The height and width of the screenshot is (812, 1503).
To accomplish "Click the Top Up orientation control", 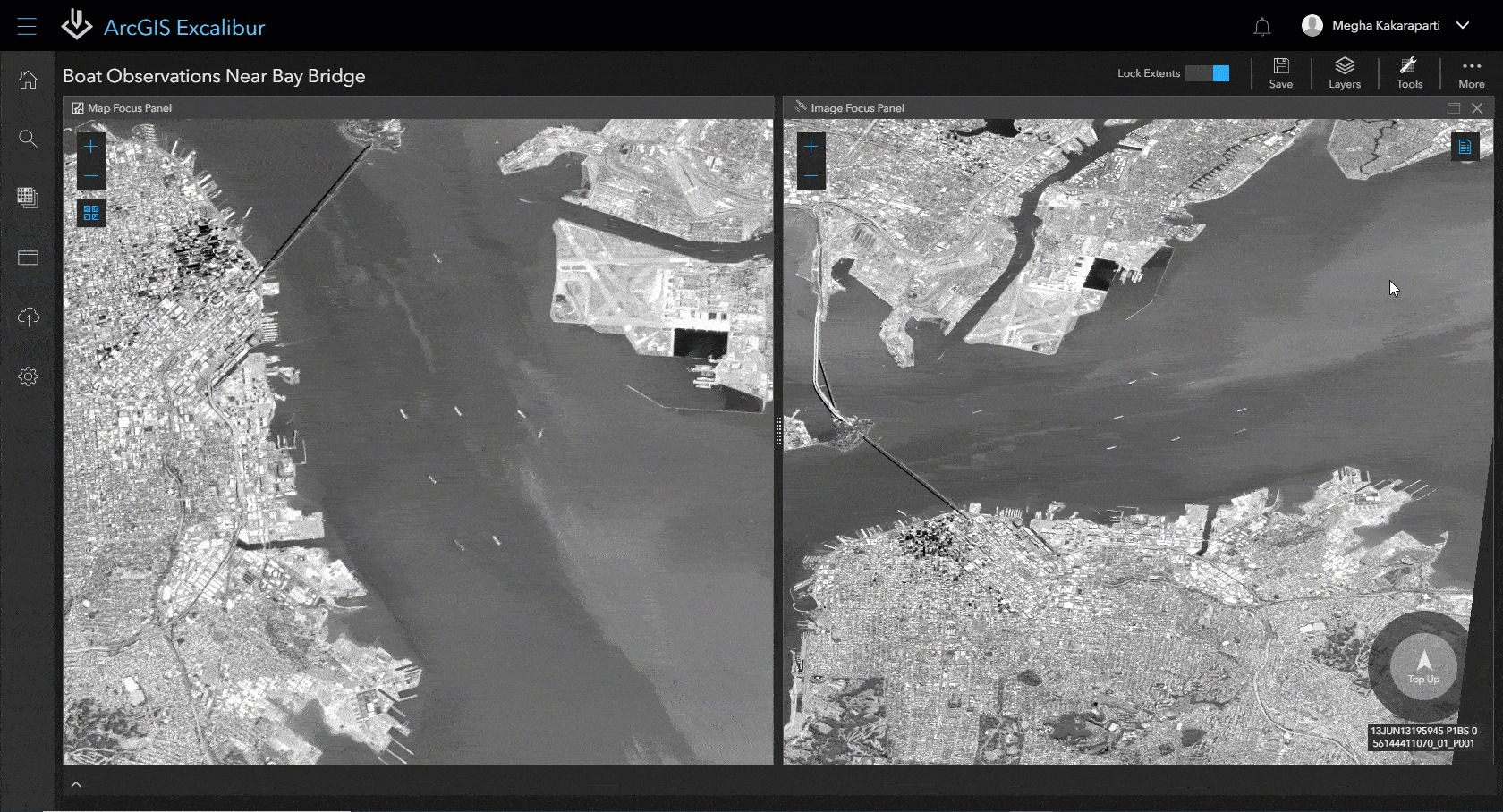I will pos(1423,665).
